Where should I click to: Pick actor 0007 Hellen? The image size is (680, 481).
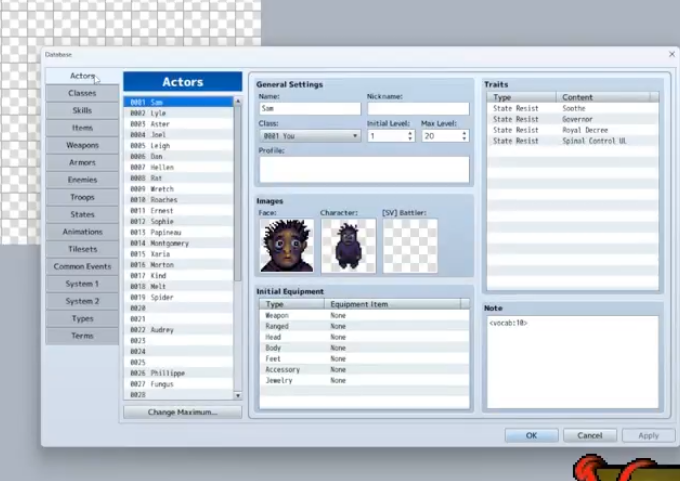(179, 167)
